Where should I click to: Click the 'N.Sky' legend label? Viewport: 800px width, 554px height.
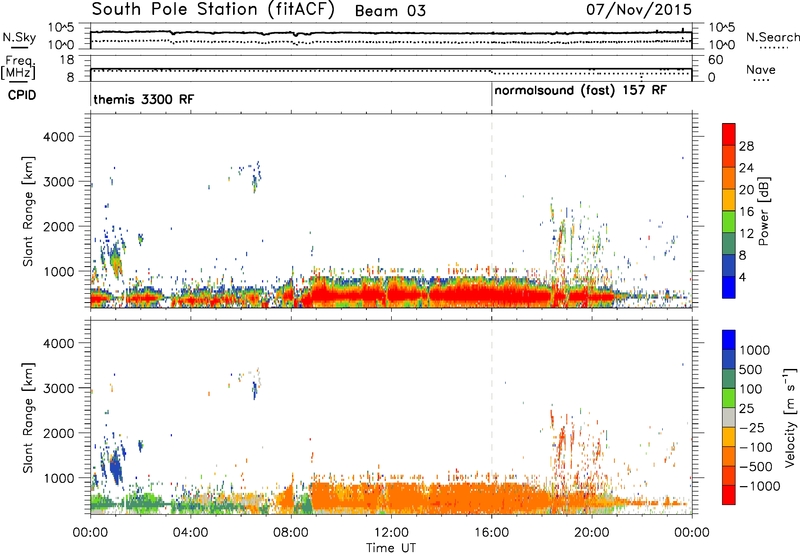point(19,37)
